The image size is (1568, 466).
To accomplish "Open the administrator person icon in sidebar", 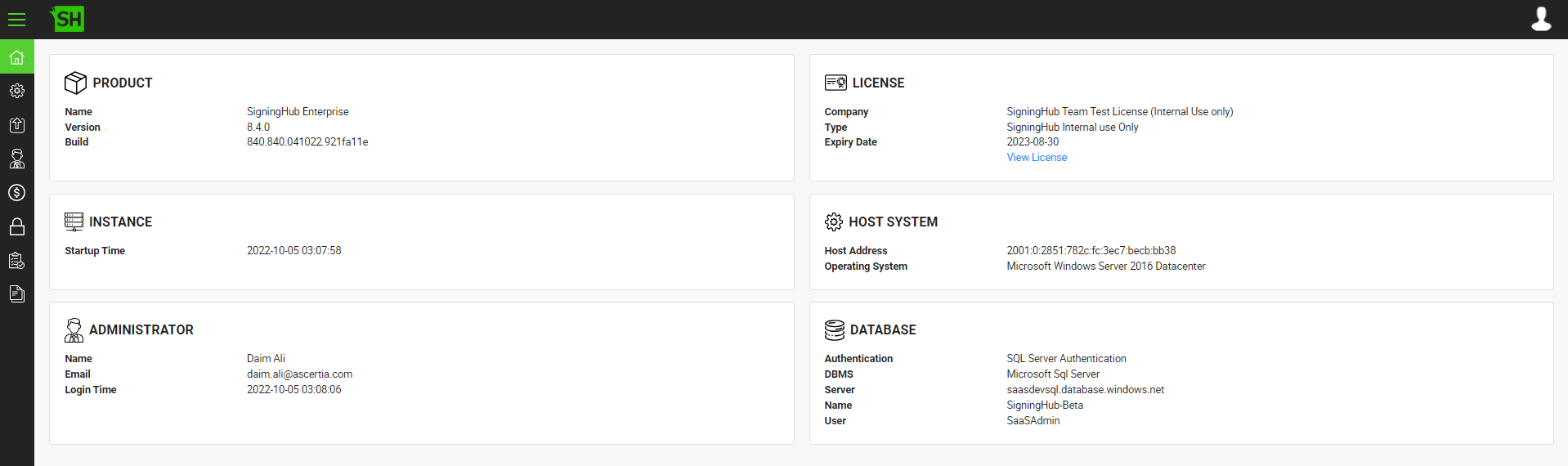I will [16, 159].
